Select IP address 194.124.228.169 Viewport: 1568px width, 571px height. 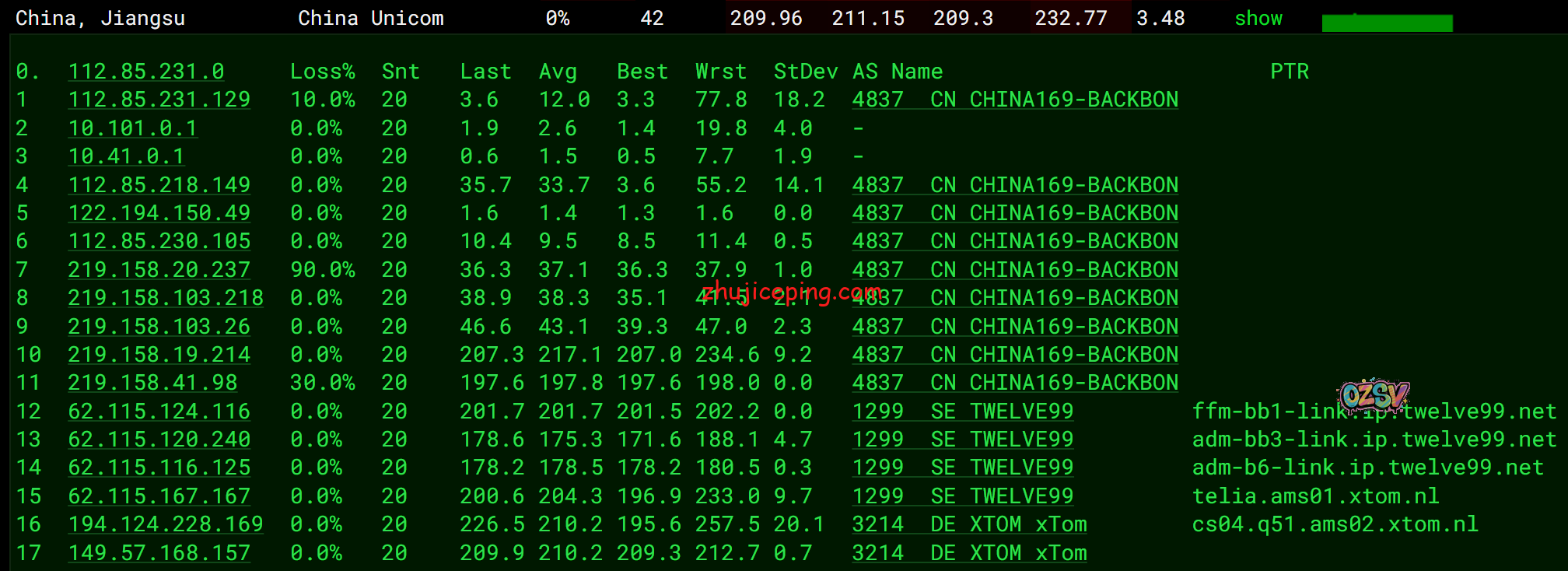tap(165, 524)
